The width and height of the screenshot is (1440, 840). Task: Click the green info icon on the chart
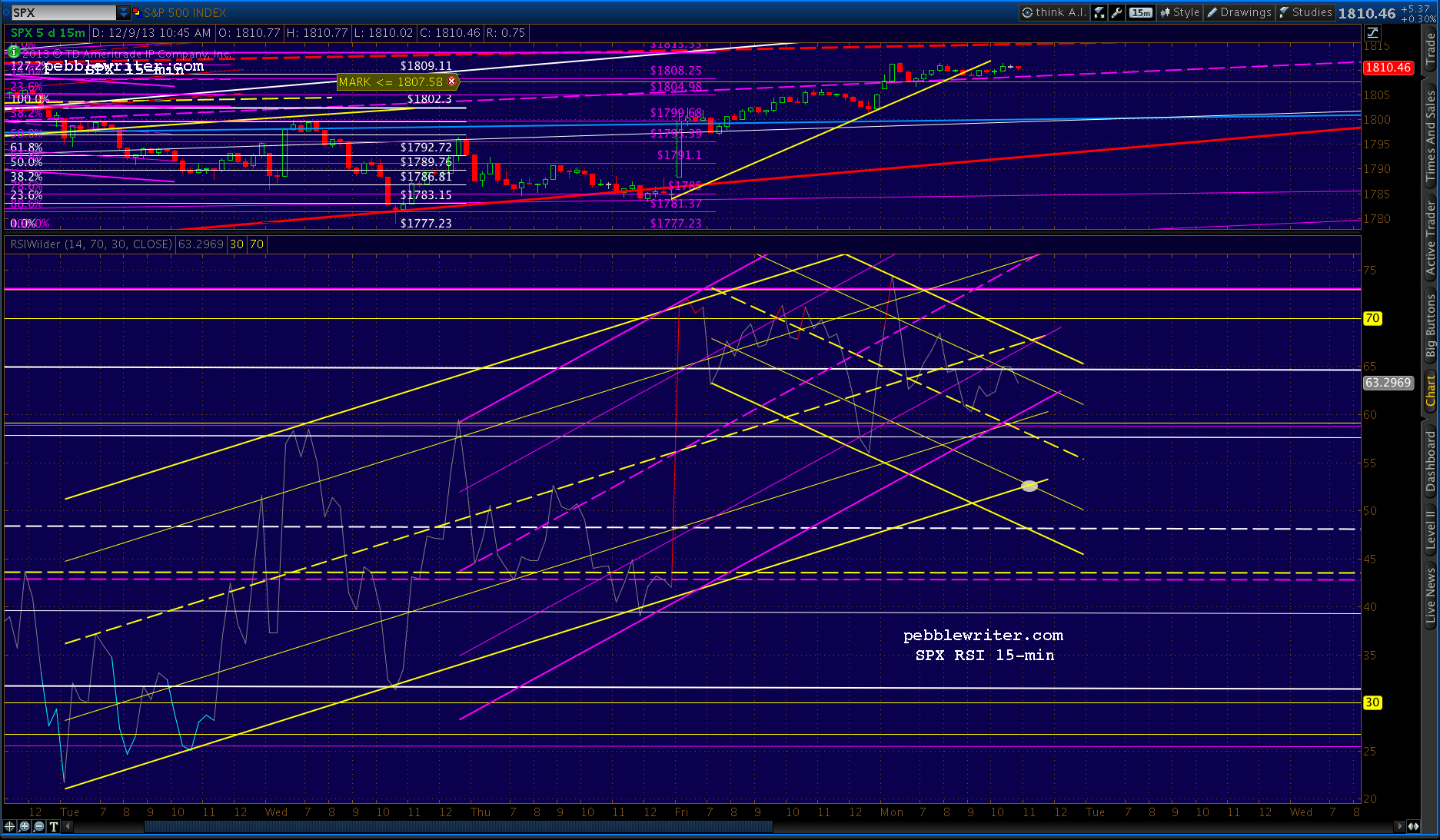point(13,53)
